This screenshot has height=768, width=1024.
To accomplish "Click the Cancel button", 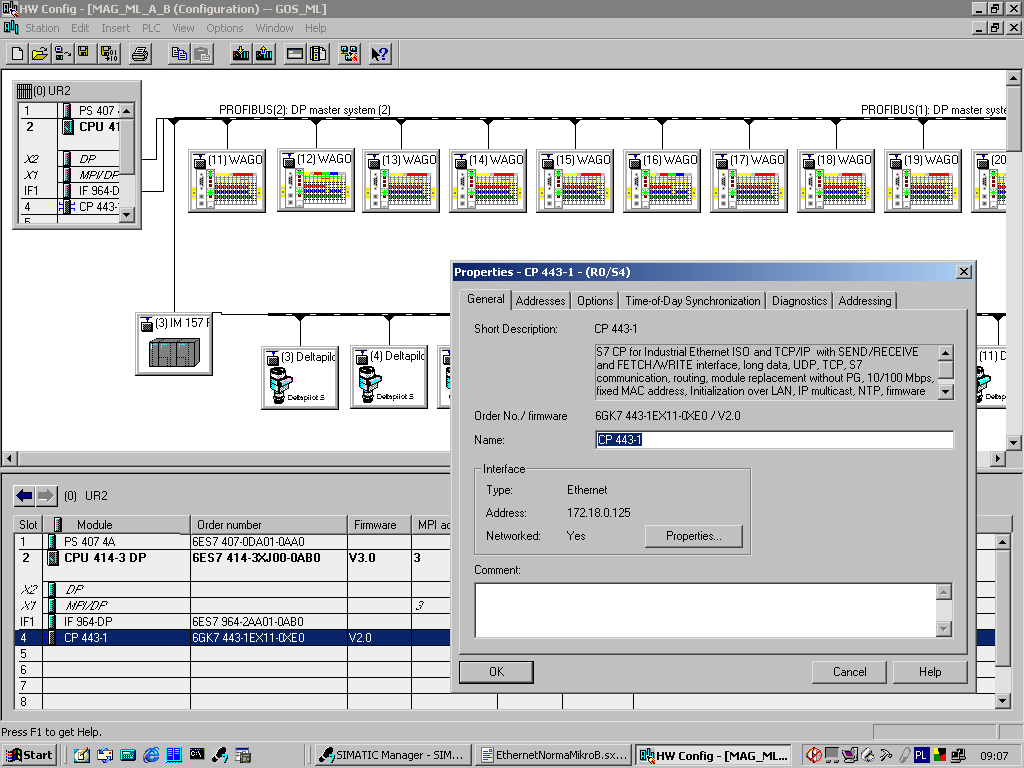I will (849, 672).
